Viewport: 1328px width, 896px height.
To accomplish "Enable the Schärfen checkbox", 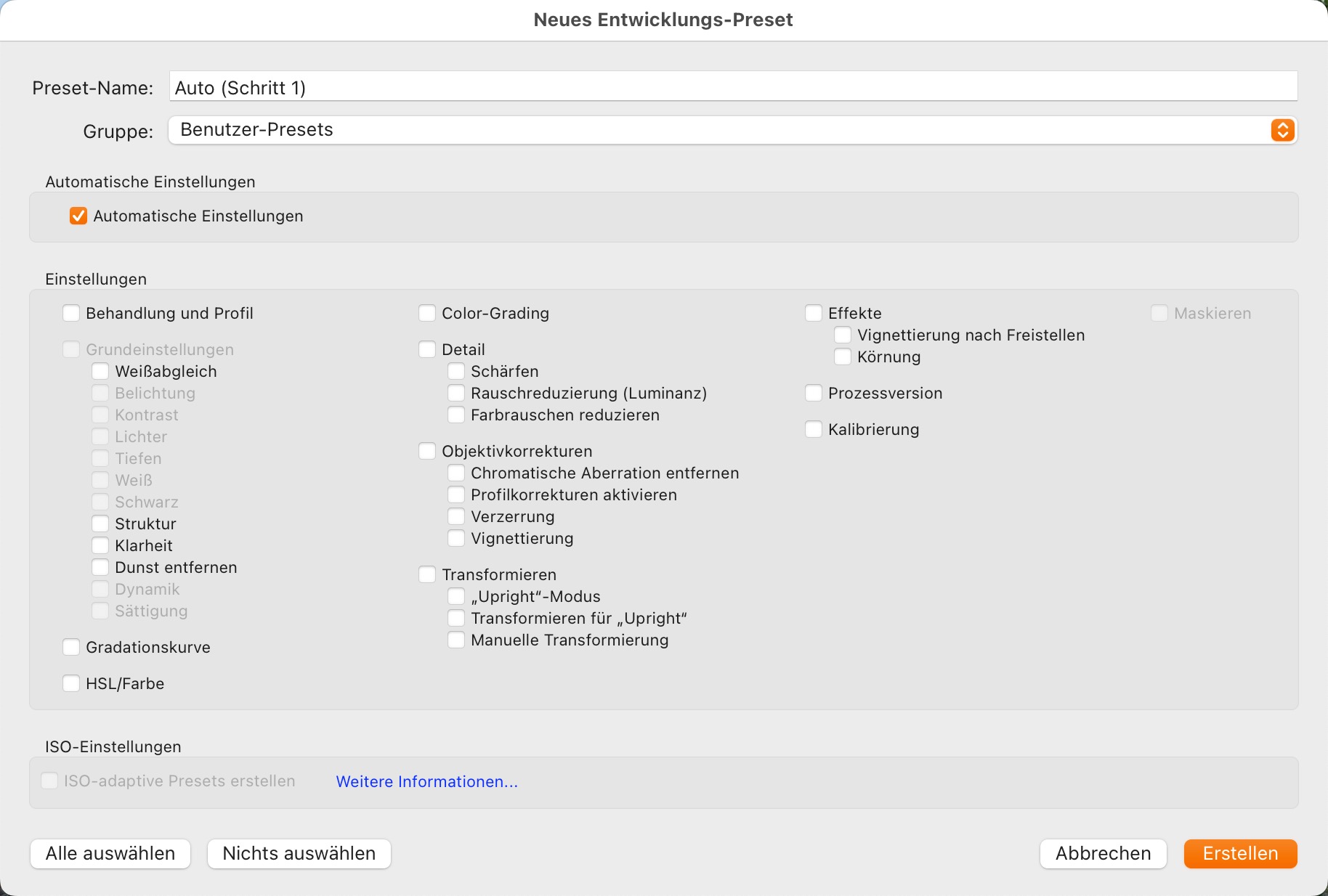I will click(456, 372).
